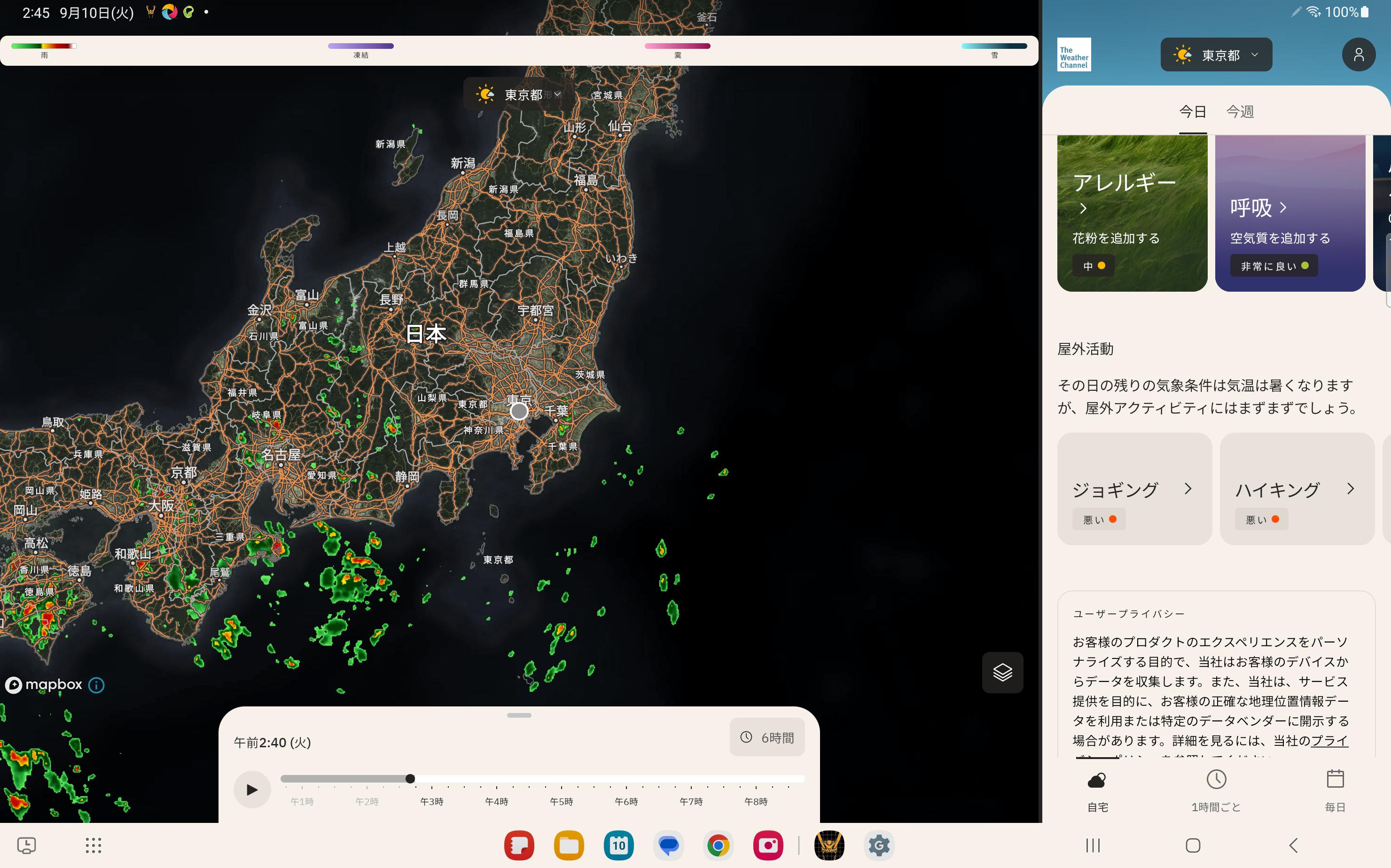Open the プライ privacy policy link
The image size is (1391, 868).
pos(1329,741)
